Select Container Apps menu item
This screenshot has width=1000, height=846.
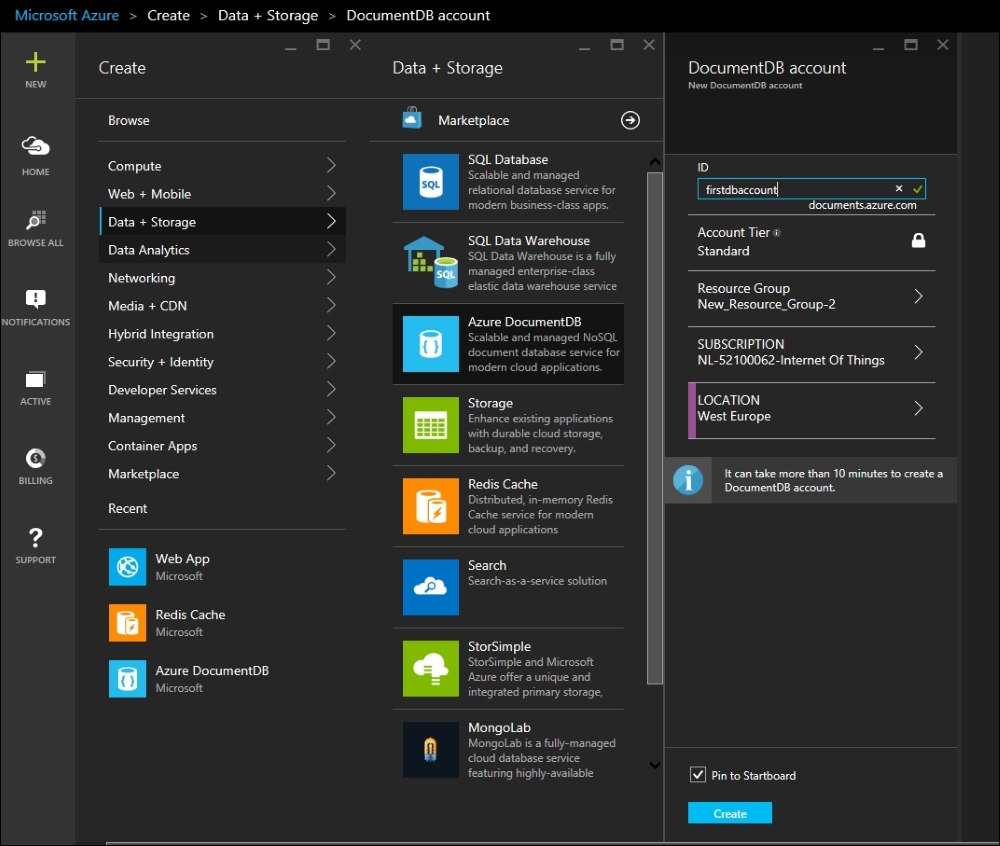tap(223, 446)
